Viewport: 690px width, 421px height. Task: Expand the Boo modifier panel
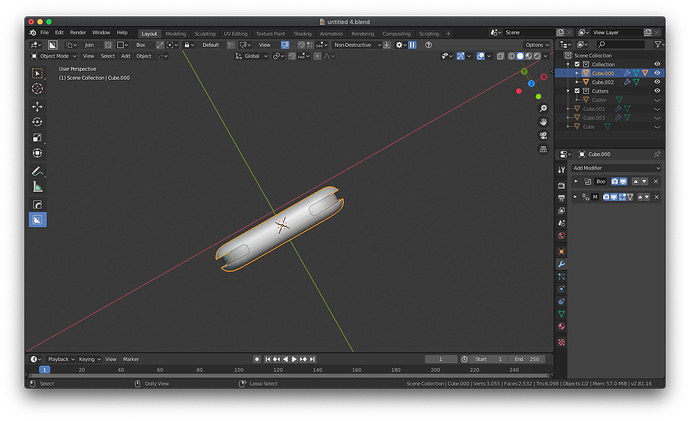[x=576, y=181]
